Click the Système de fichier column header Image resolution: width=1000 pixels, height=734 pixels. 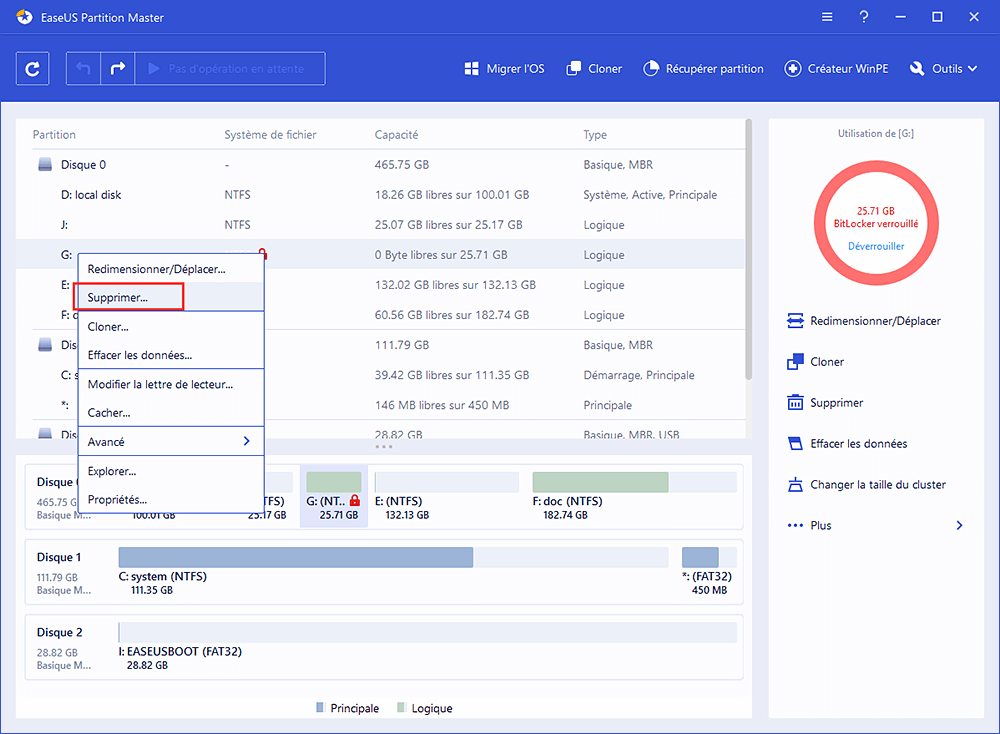(270, 135)
